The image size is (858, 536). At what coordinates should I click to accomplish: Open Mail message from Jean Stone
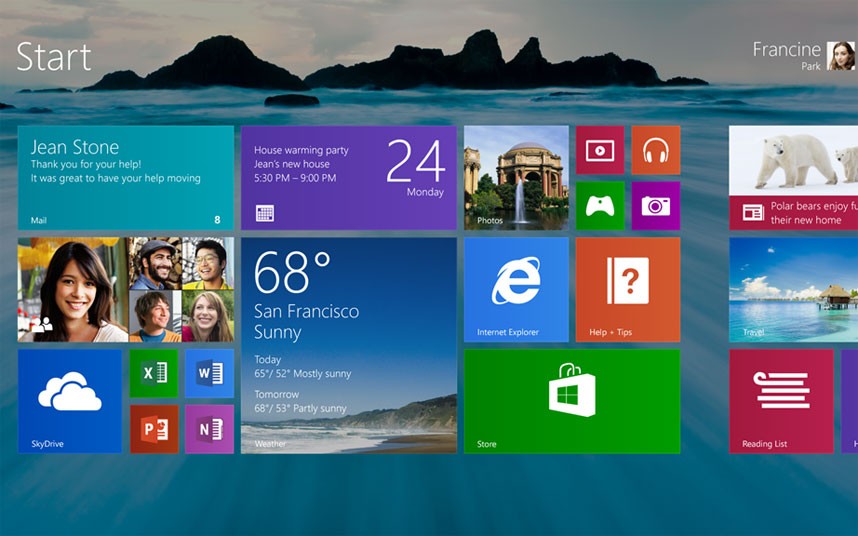pyautogui.click(x=126, y=177)
